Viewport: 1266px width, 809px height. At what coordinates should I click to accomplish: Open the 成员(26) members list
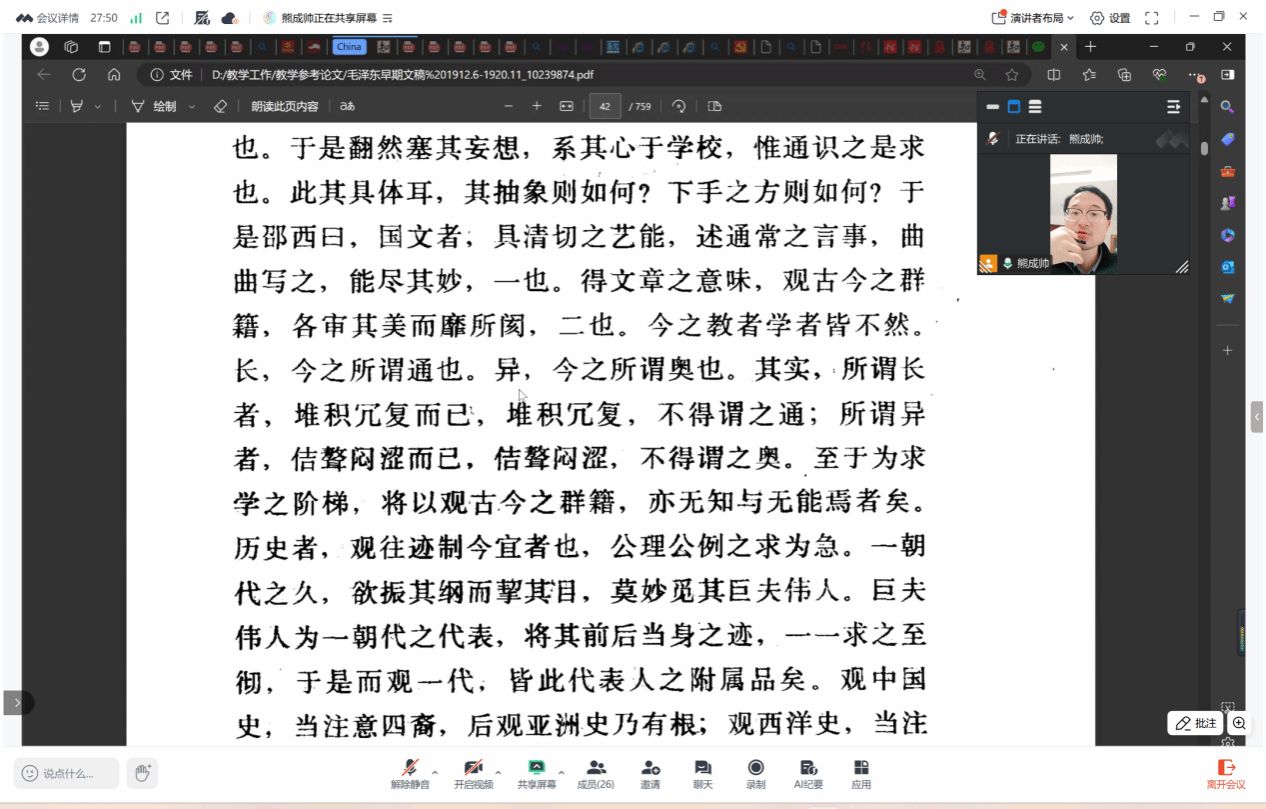coord(595,772)
